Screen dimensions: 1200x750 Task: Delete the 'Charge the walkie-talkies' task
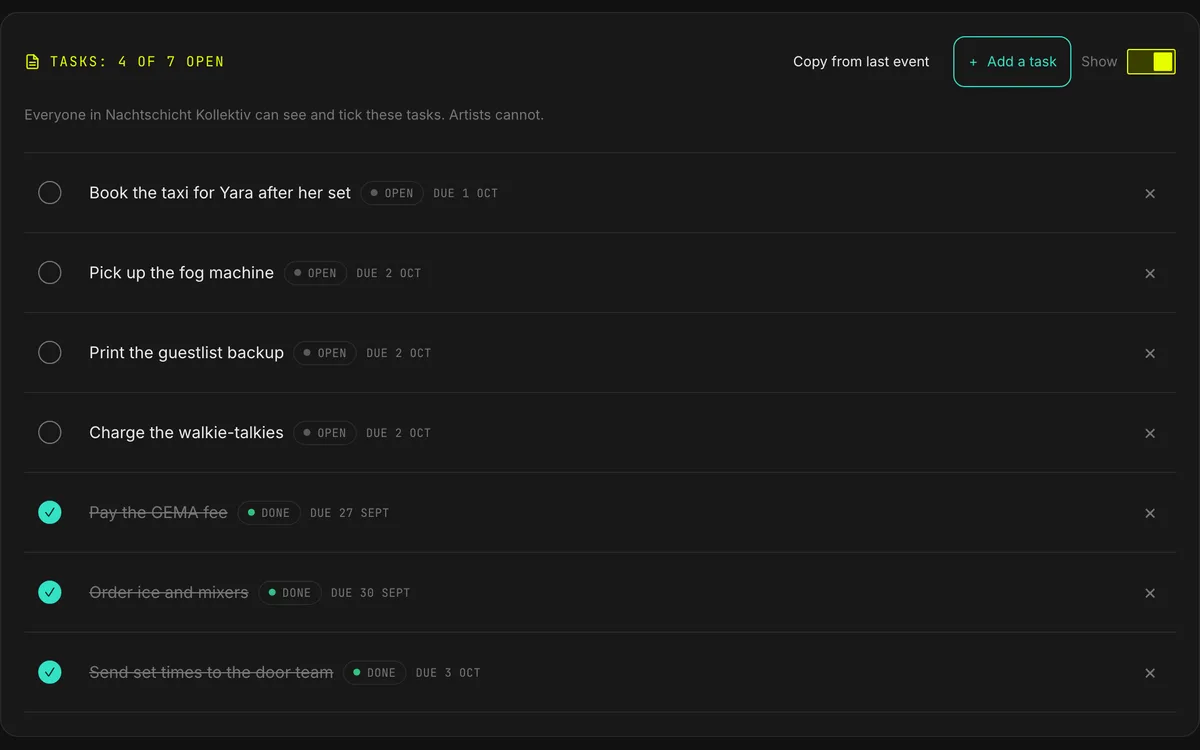point(1150,433)
